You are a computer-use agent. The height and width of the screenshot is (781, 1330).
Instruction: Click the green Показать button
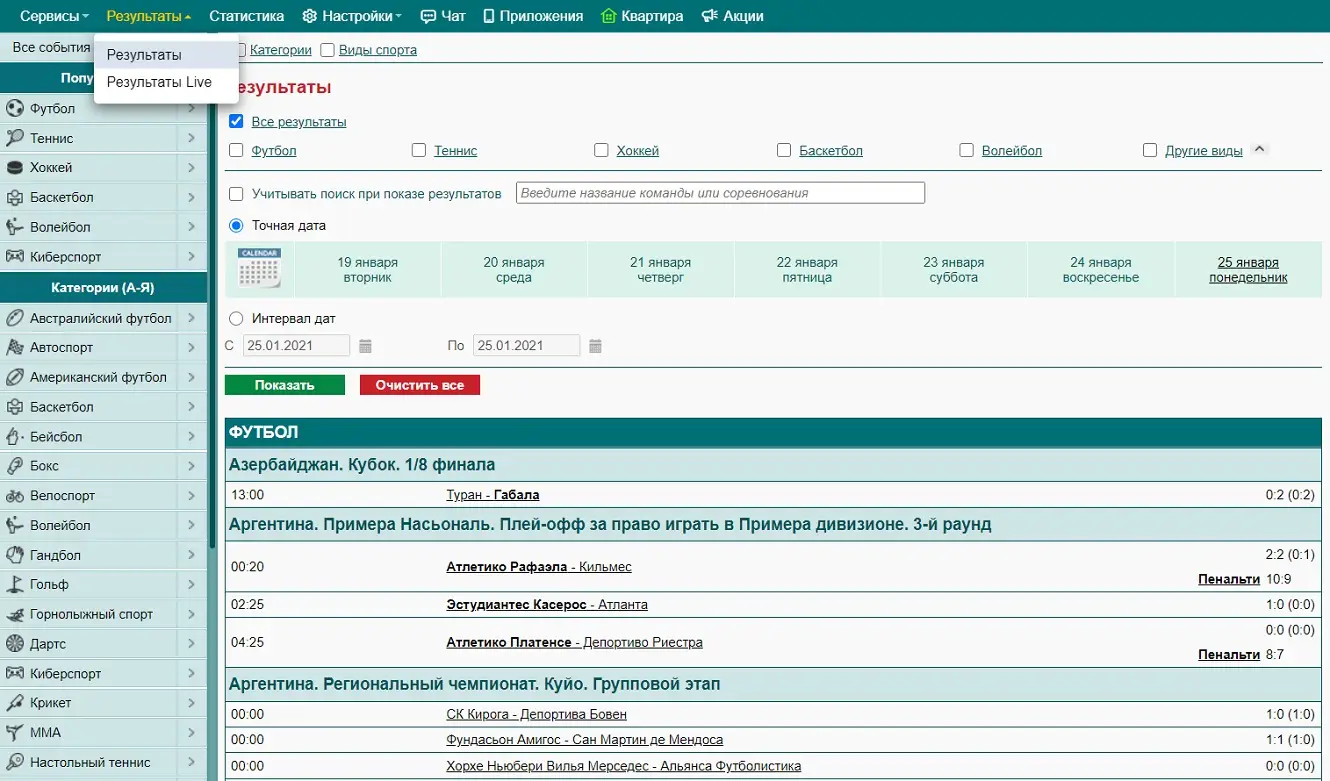(285, 385)
